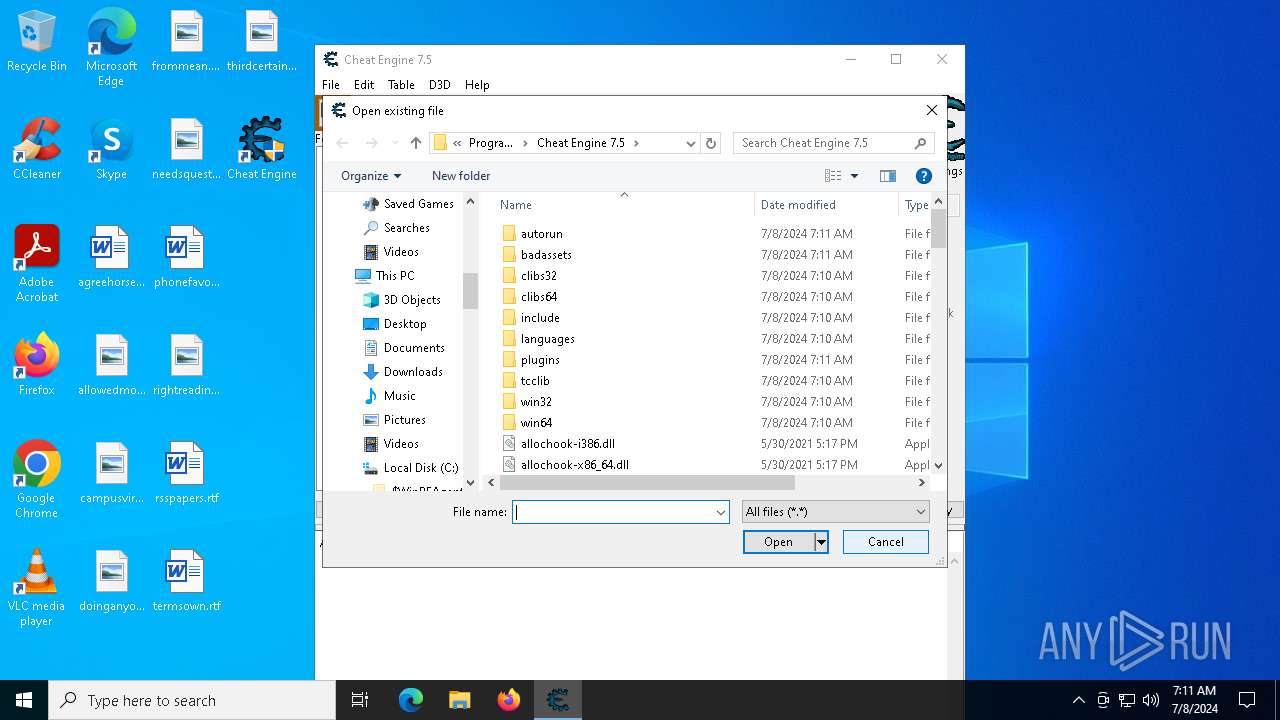The image size is (1280, 720).
Task: Click the Cheat Engine taskbar icon
Action: 558,700
